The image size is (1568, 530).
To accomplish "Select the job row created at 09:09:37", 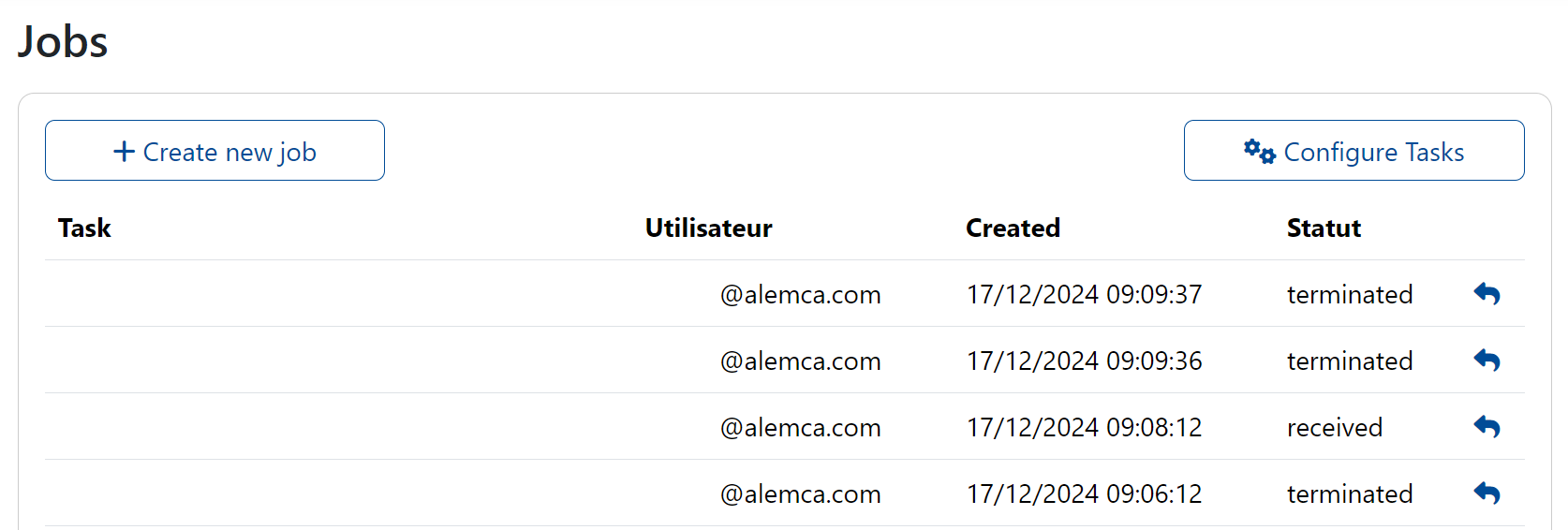I will [785, 294].
